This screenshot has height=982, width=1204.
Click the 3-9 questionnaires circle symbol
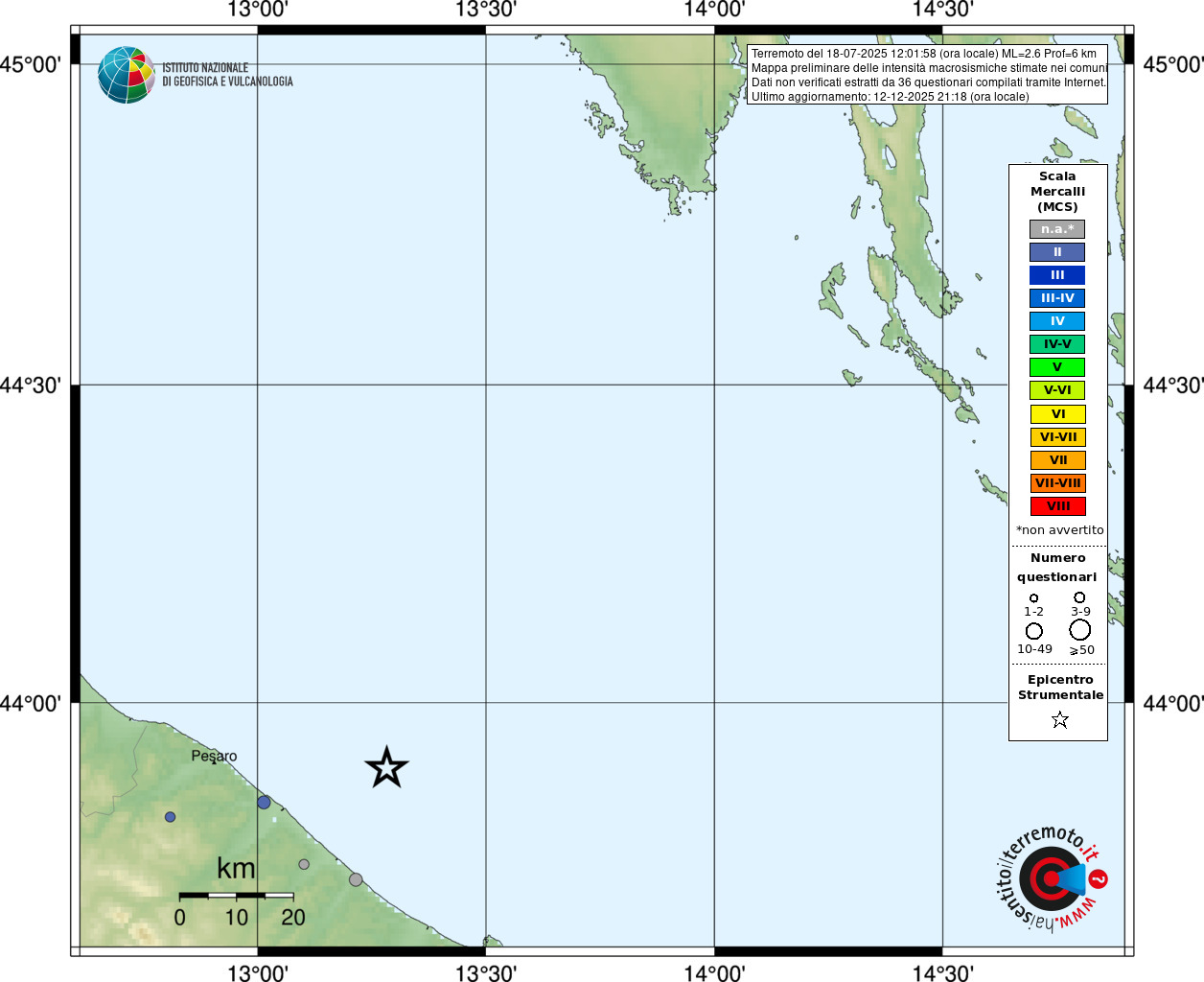pos(1079,597)
